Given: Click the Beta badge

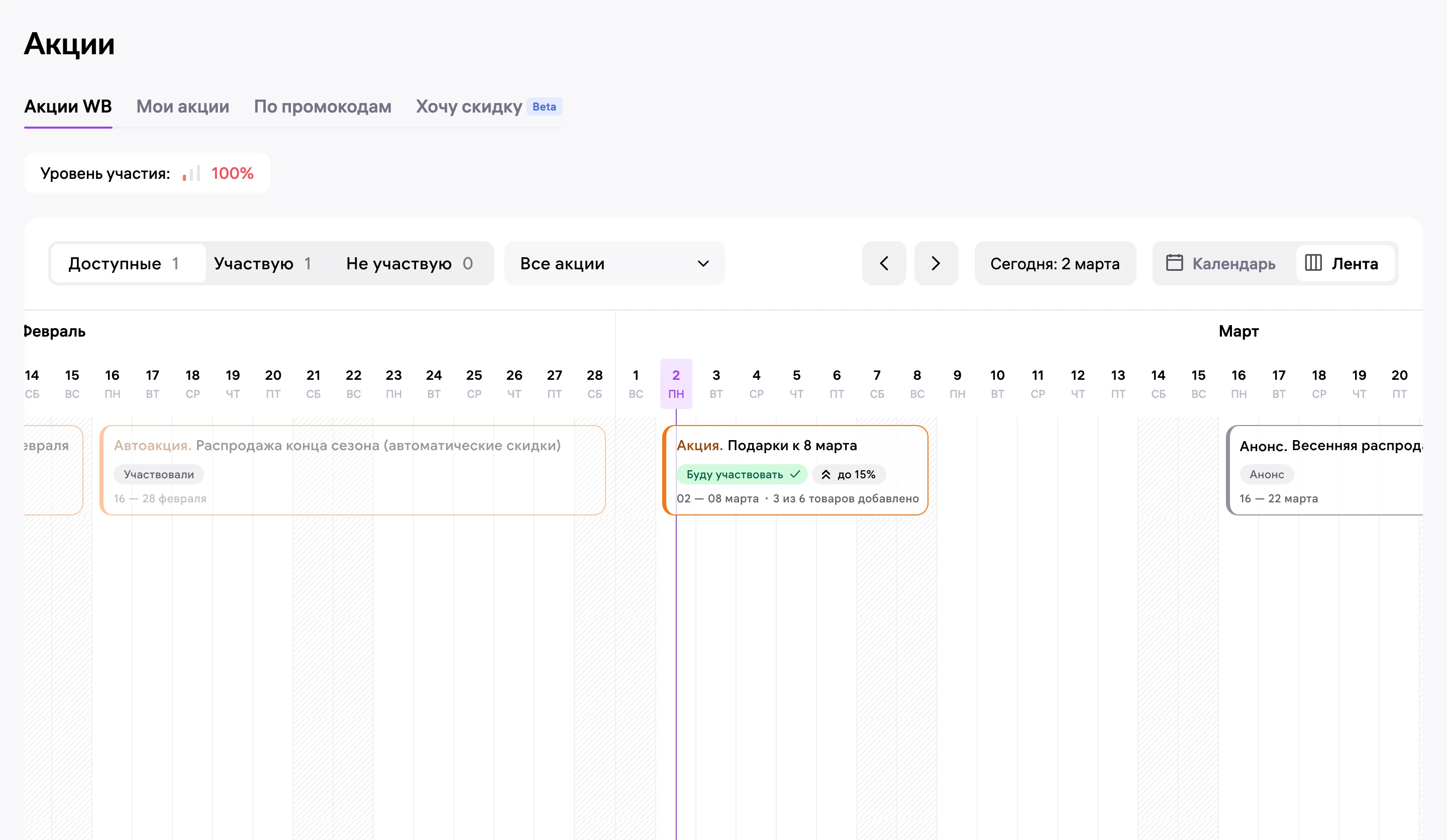Looking at the screenshot, I should pos(544,107).
